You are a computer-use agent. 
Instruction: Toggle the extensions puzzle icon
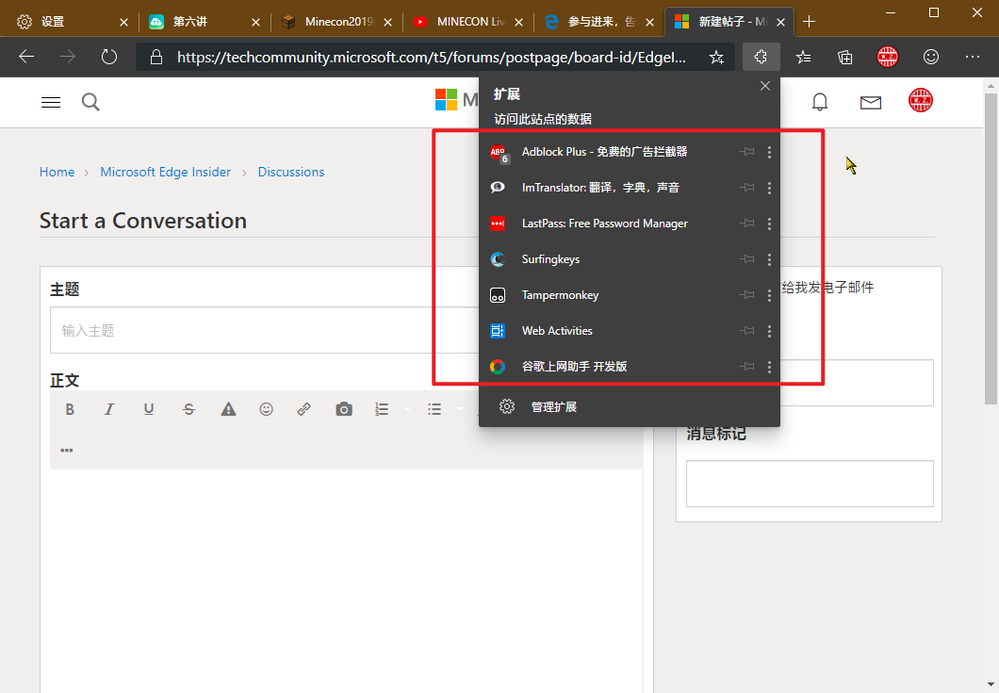[761, 57]
